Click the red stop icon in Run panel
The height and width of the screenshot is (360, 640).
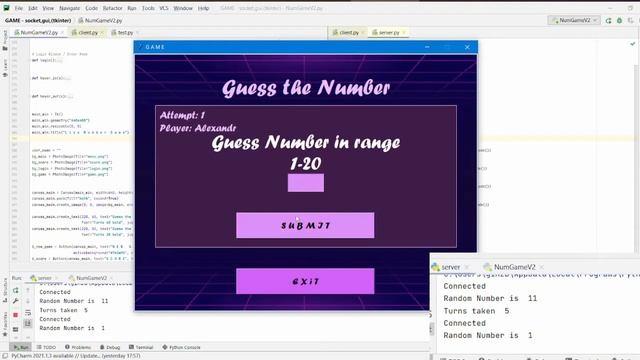pyautogui.click(x=16, y=315)
